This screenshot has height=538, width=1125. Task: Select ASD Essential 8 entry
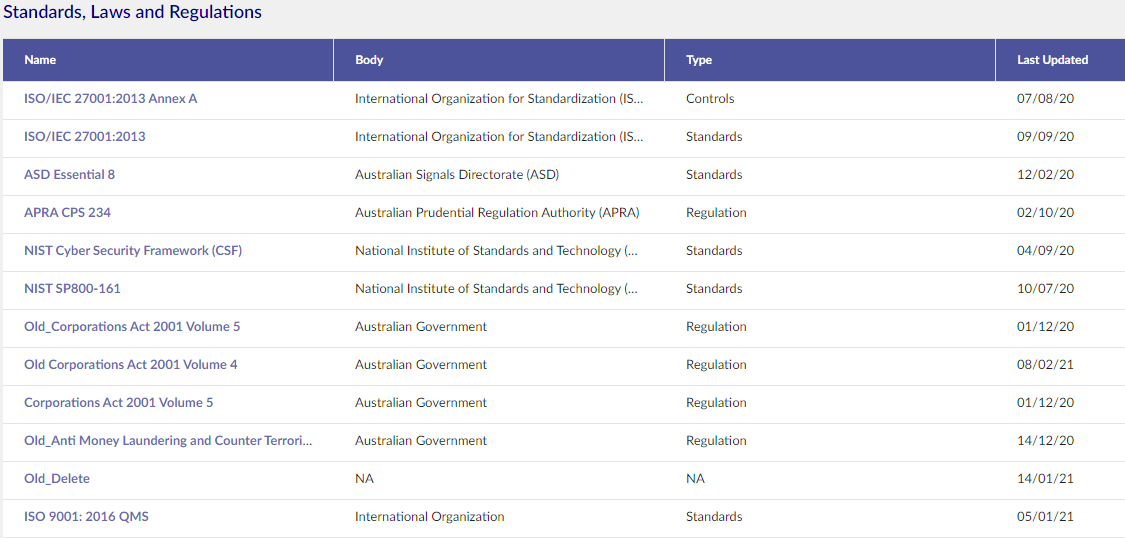pos(69,175)
